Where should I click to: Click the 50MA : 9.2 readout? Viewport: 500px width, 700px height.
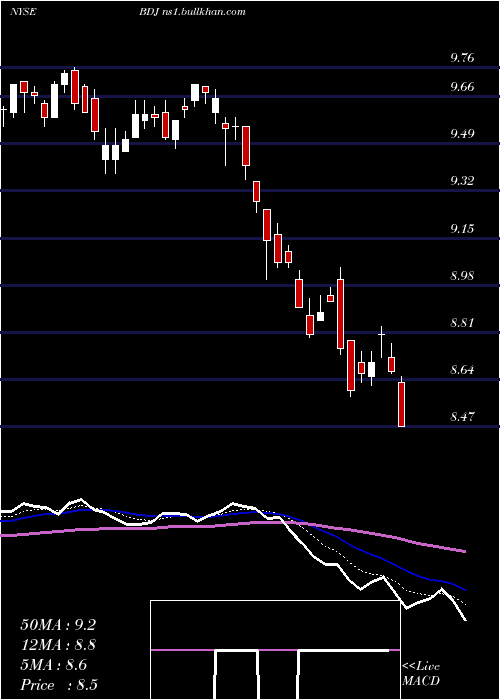[58, 625]
